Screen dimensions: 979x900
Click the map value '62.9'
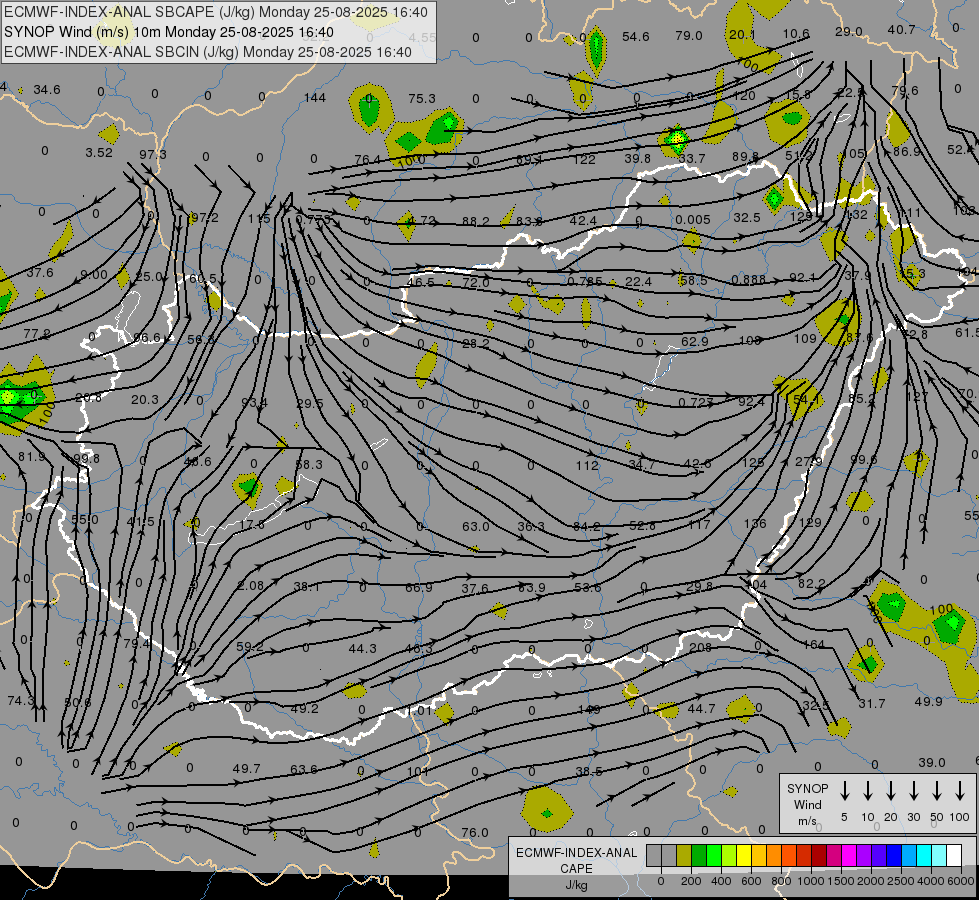click(x=694, y=342)
